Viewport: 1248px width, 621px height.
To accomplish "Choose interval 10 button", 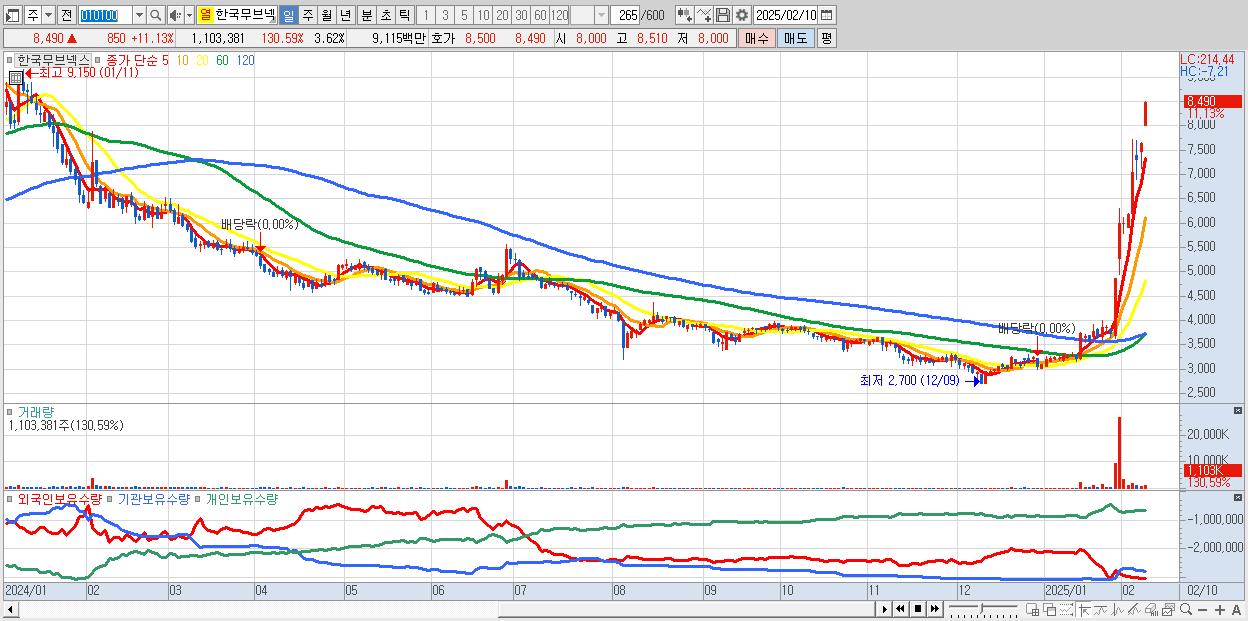I will (x=483, y=16).
